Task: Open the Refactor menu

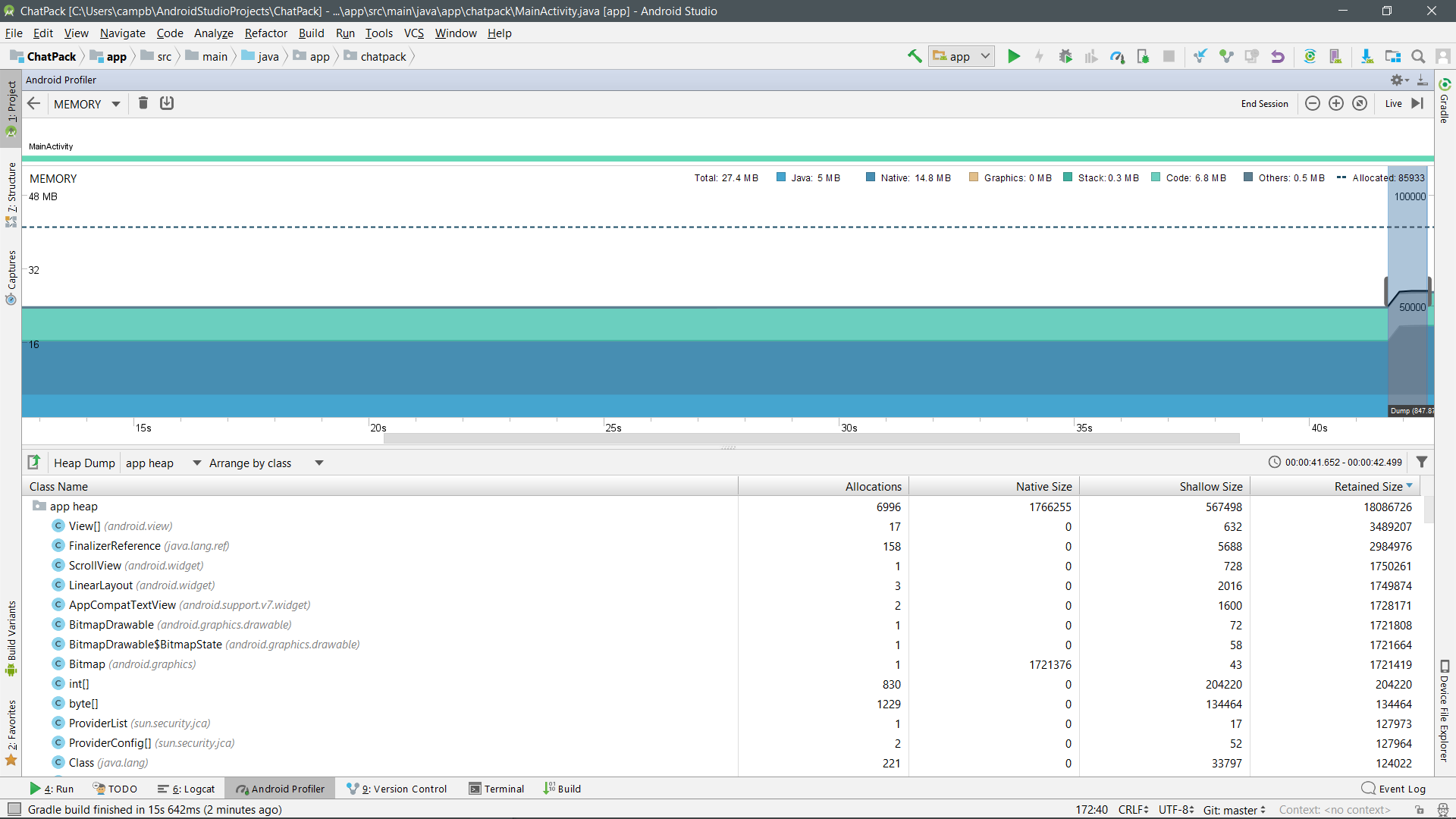Action: click(x=265, y=33)
